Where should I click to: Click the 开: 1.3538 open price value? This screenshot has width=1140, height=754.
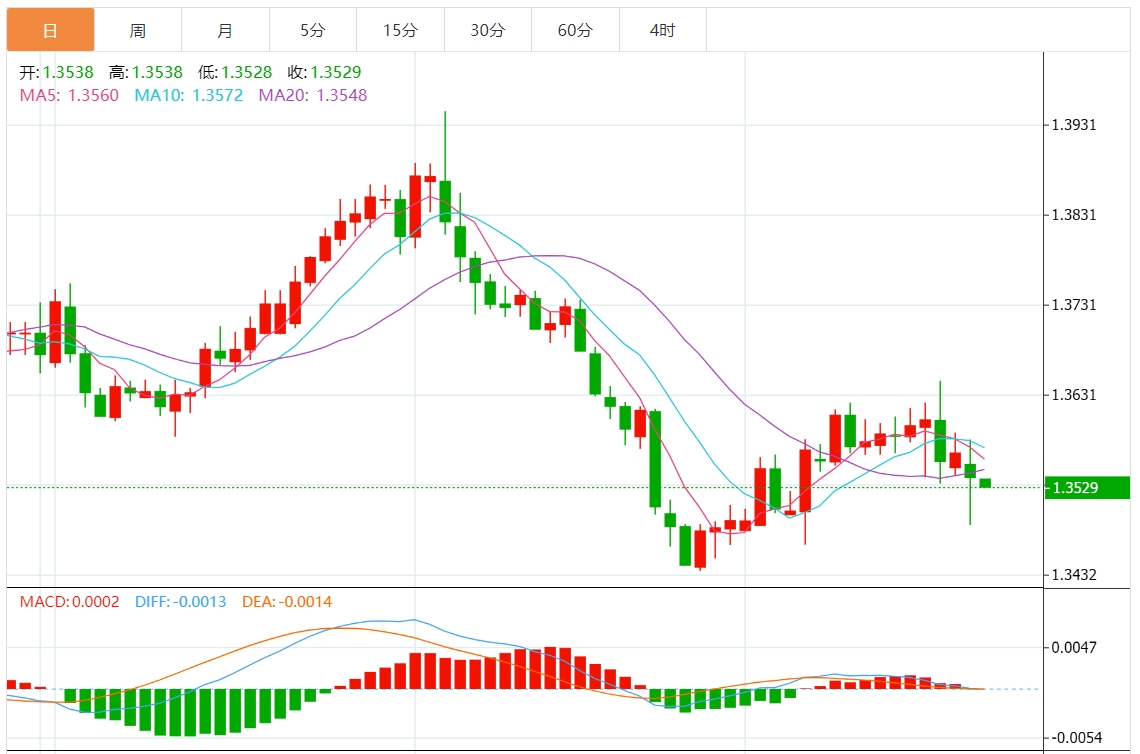57,72
